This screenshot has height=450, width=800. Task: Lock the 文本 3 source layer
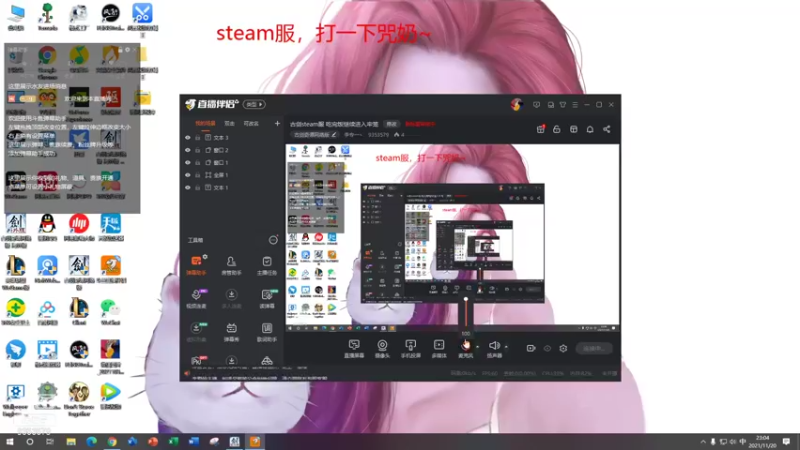coord(197,138)
